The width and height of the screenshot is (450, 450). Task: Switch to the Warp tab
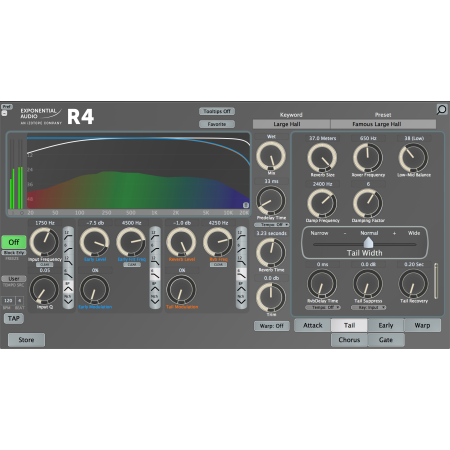(422, 325)
